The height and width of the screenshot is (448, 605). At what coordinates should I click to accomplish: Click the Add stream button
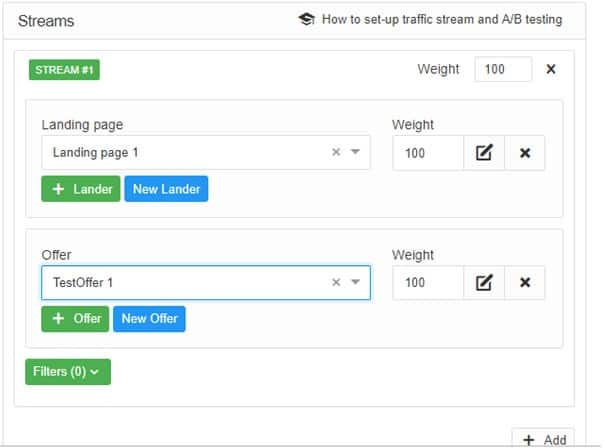tap(543, 440)
